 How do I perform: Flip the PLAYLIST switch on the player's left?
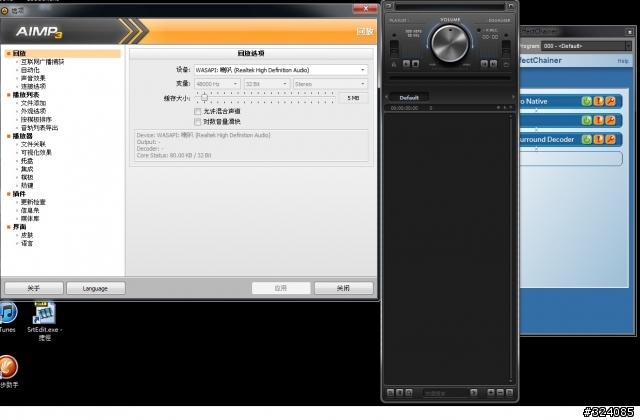(x=394, y=48)
